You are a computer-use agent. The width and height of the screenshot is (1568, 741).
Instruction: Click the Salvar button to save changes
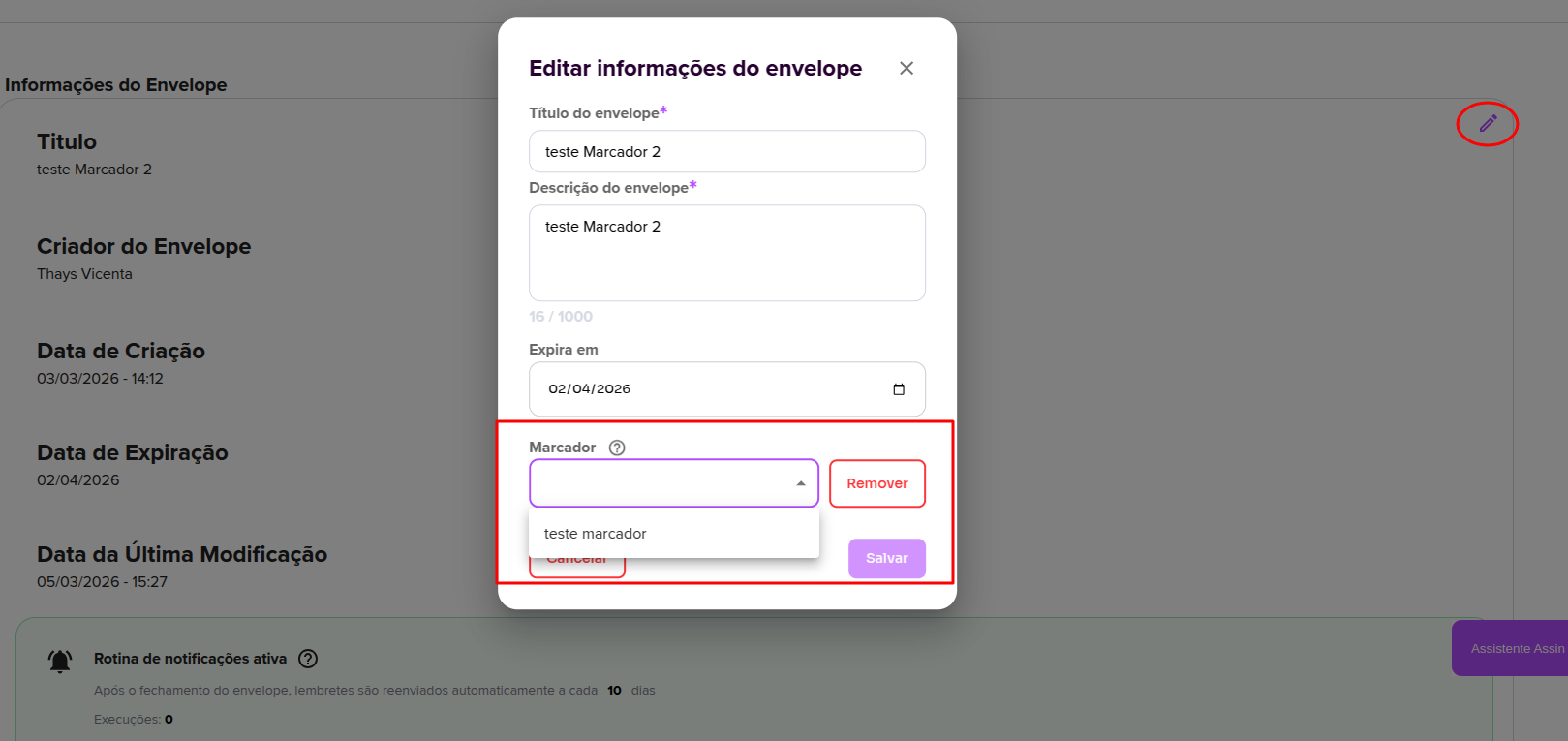(x=885, y=558)
